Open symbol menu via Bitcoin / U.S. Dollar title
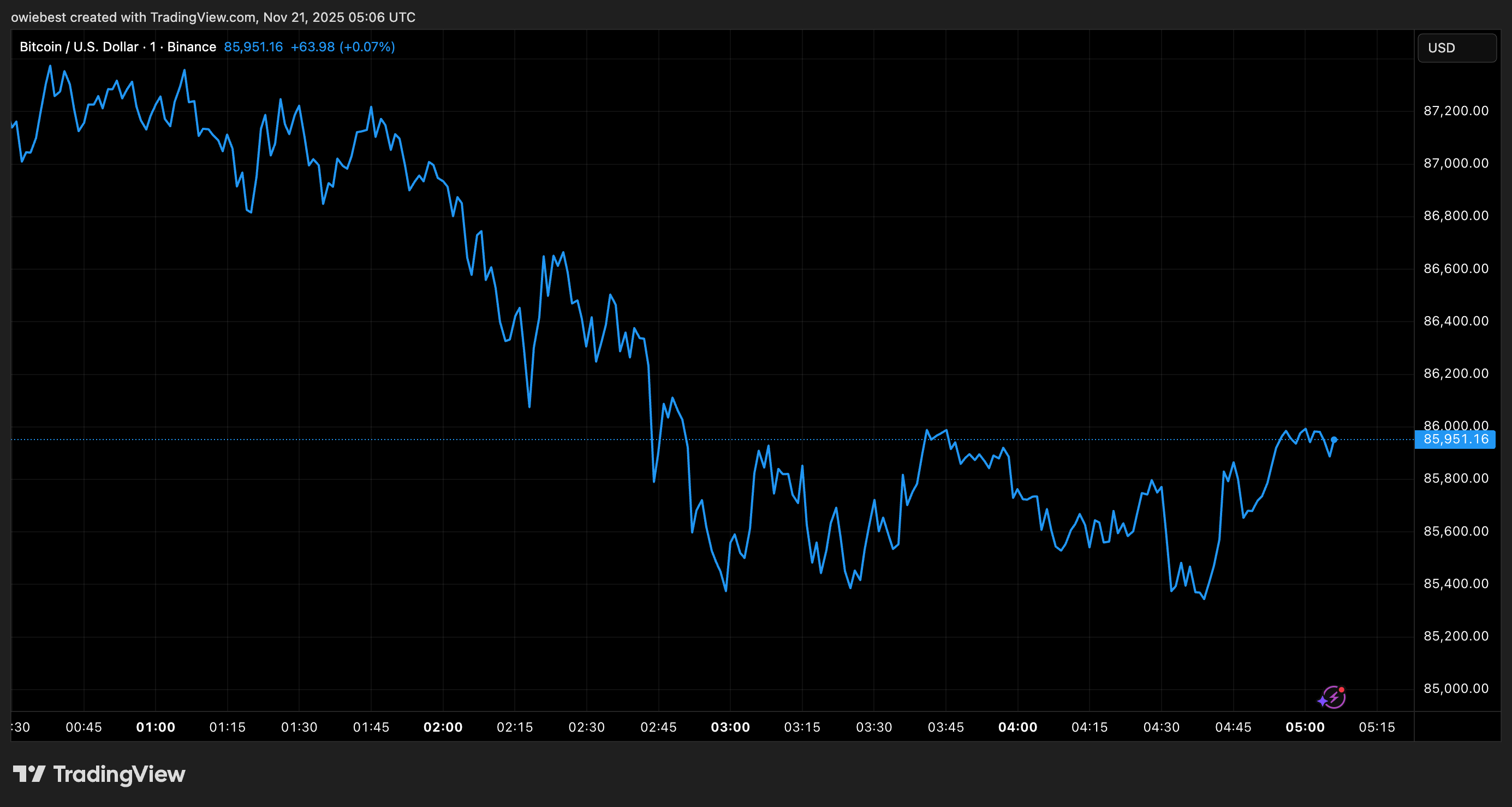This screenshot has width=1512, height=807. [x=79, y=46]
